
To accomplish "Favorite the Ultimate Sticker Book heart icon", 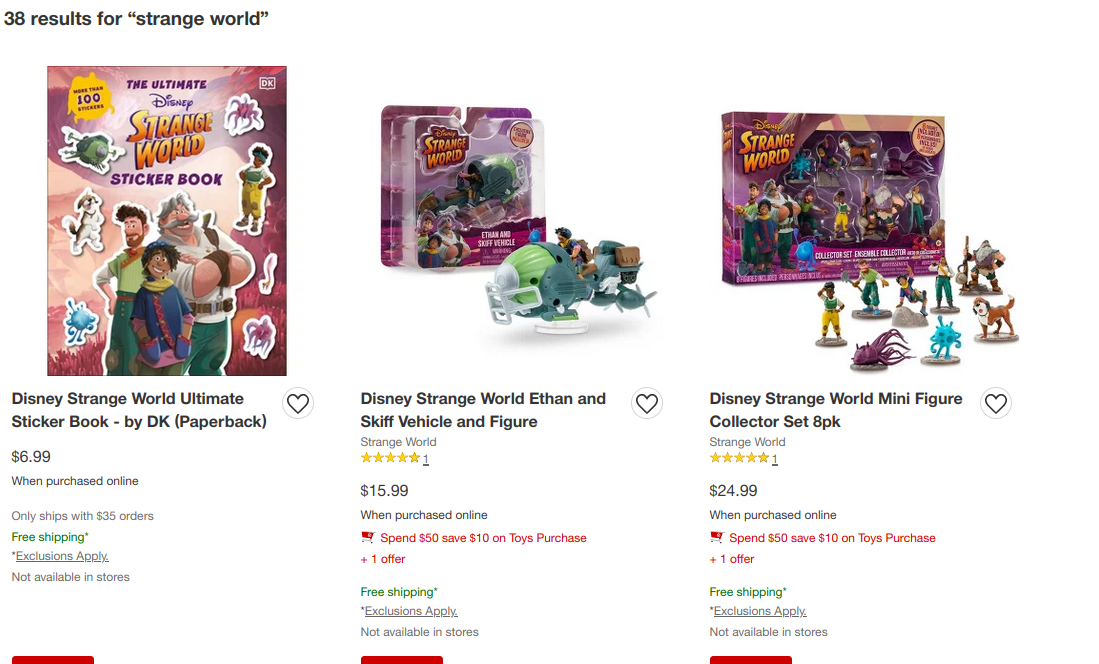I will (298, 403).
